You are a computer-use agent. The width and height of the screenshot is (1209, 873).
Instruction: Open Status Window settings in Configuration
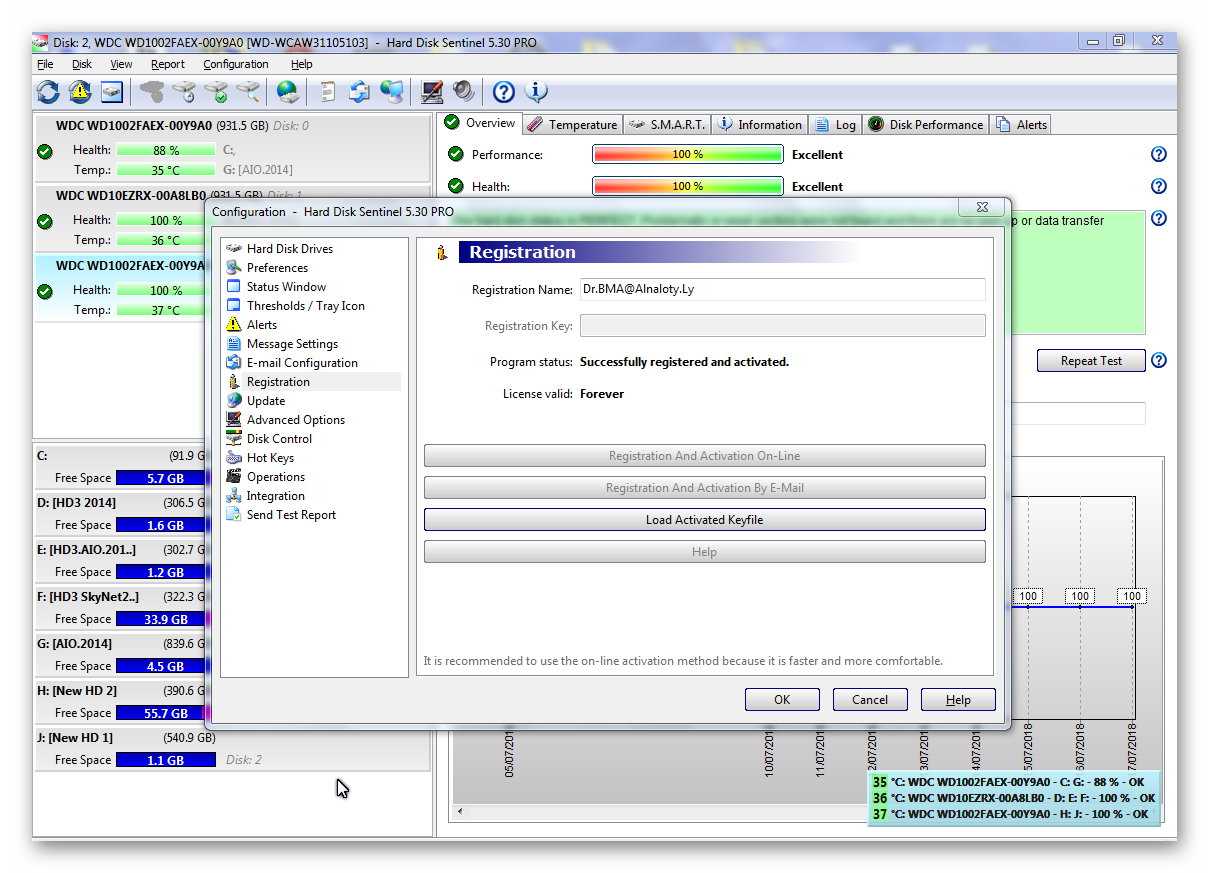coord(286,286)
